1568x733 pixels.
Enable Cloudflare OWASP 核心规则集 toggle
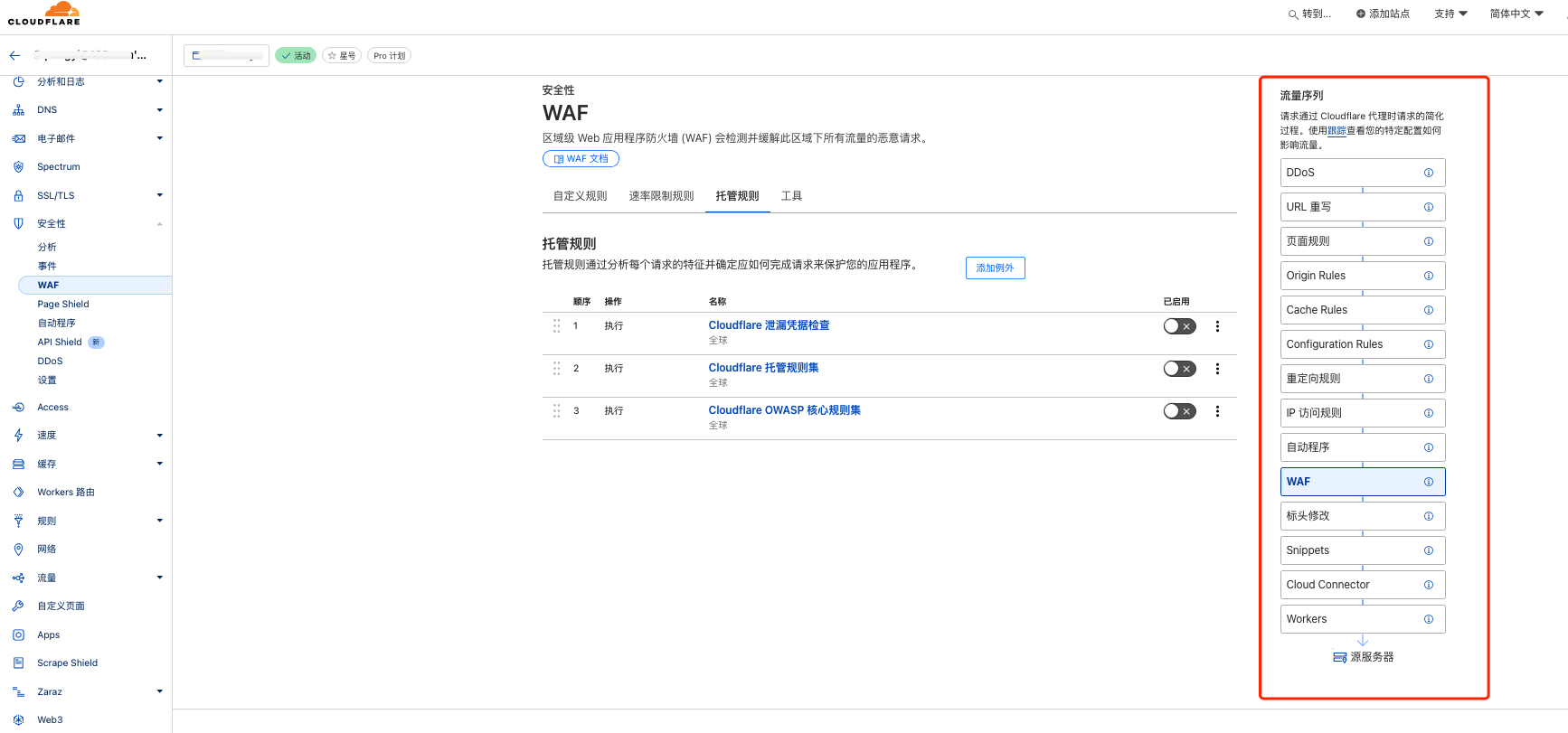tap(1179, 411)
